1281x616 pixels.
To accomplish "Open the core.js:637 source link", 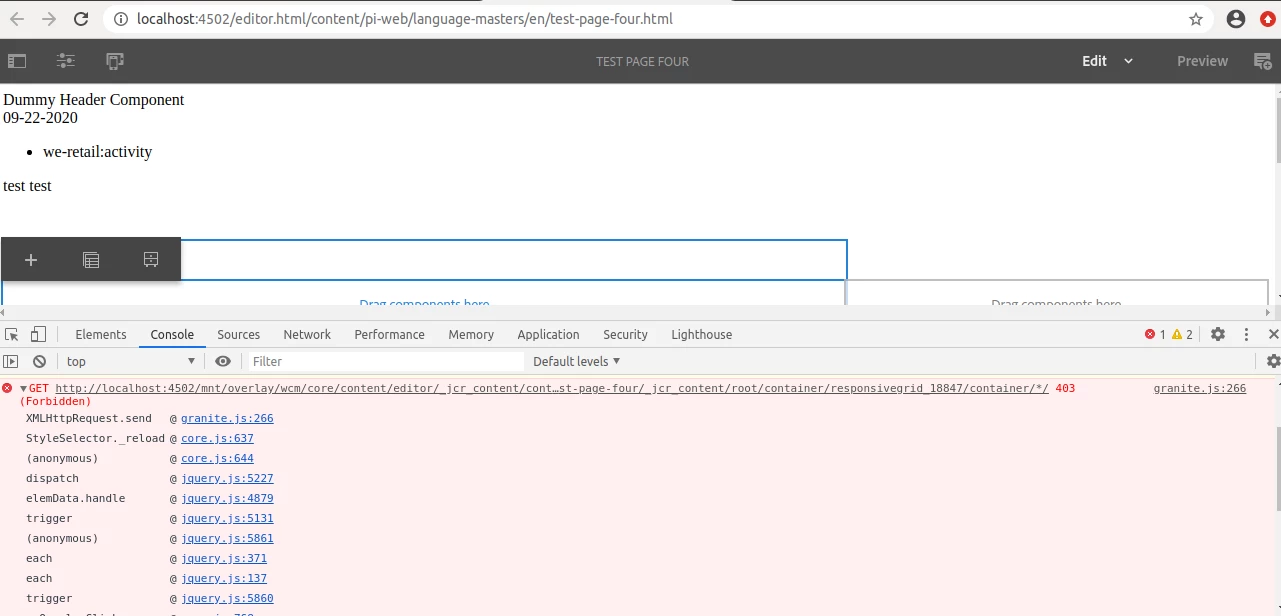I will pyautogui.click(x=217, y=438).
